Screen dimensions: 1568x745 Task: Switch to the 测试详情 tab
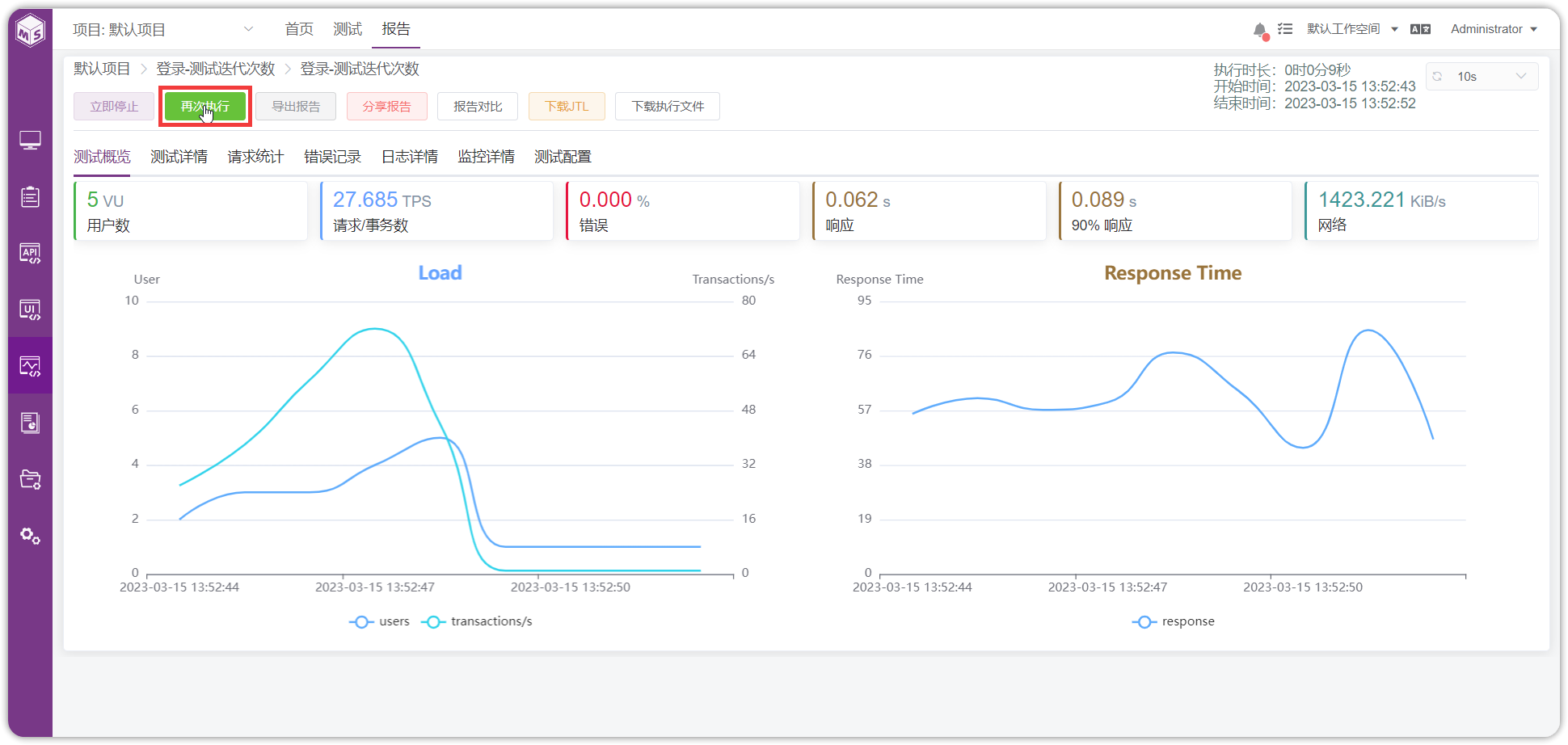coord(179,157)
